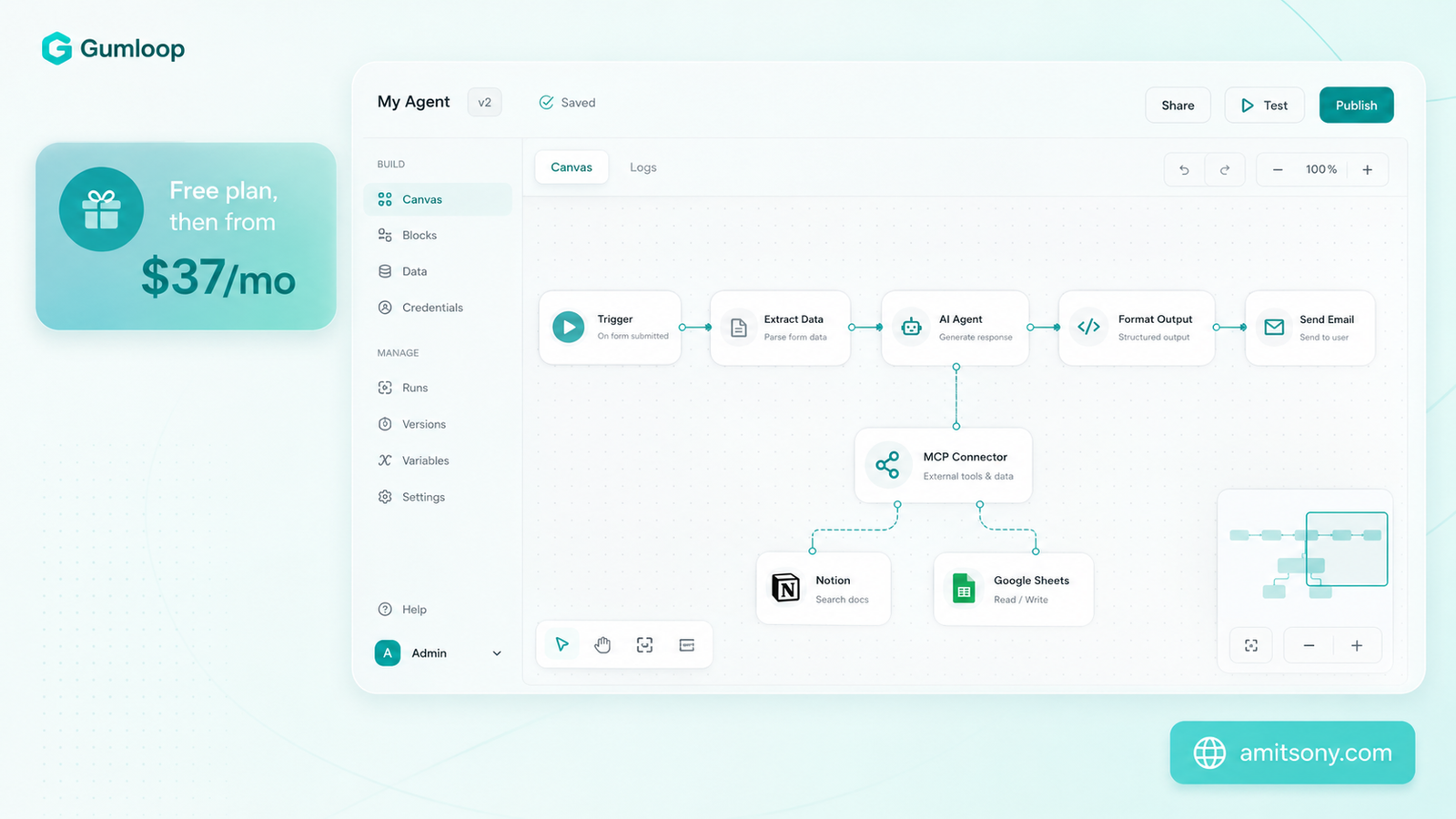Click the Gumloop brand name text
The width and height of the screenshot is (1456, 819).
pyautogui.click(x=132, y=48)
